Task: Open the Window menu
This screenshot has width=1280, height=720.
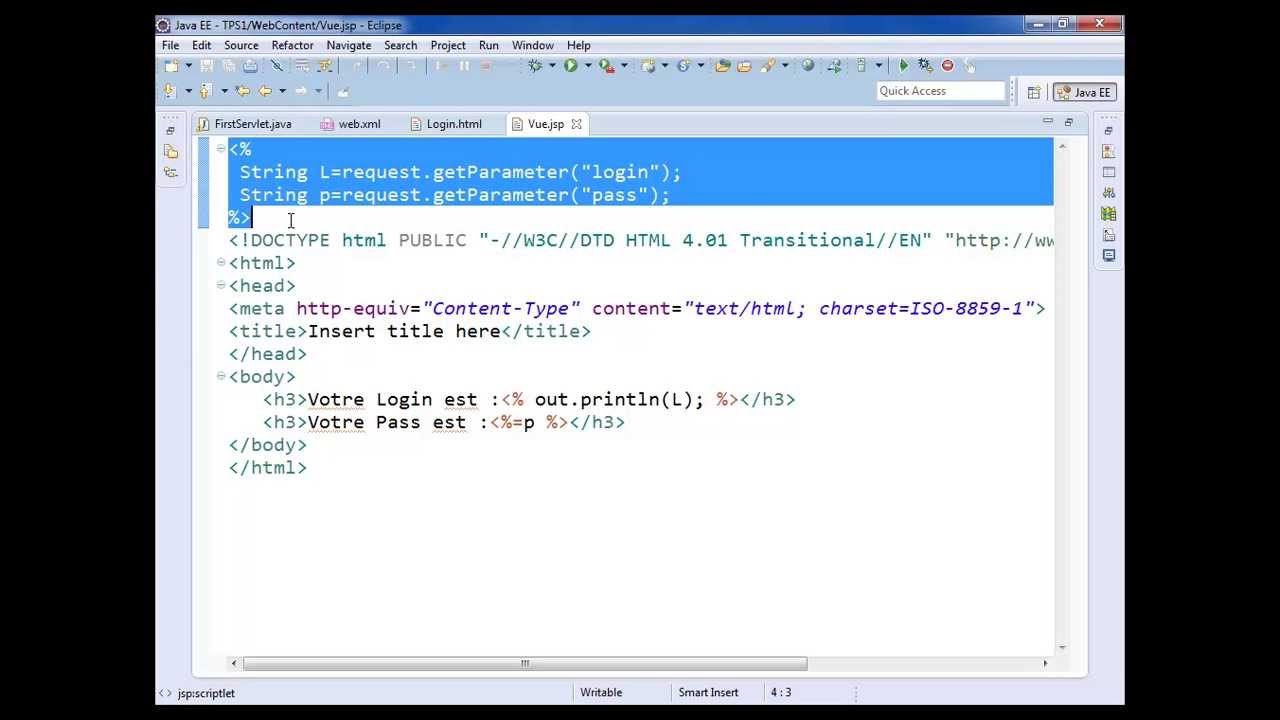Action: [x=533, y=45]
